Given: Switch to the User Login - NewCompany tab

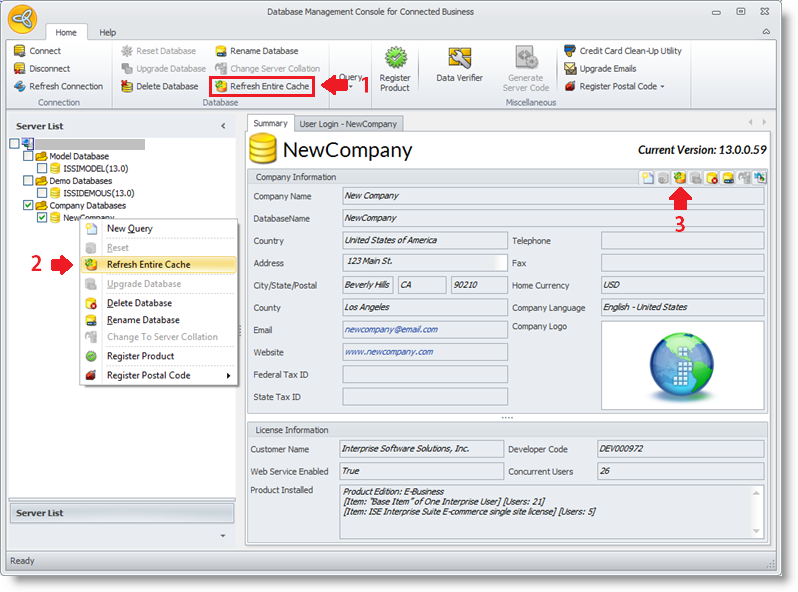Looking at the screenshot, I should click(x=348, y=124).
